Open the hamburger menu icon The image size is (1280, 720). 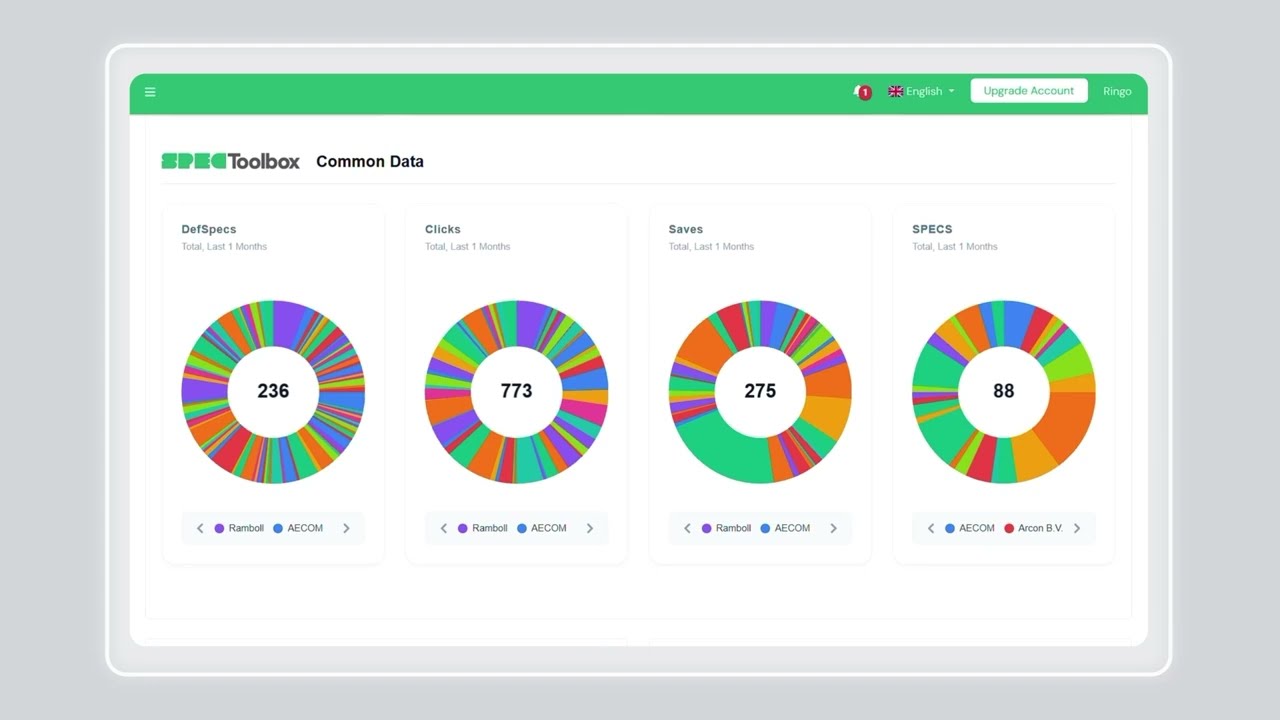tap(150, 92)
